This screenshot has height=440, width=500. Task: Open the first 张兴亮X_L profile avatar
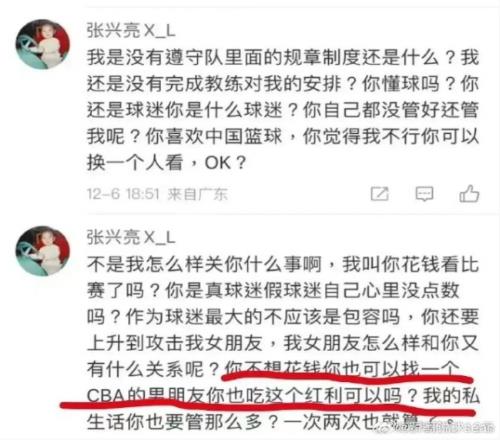(43, 44)
